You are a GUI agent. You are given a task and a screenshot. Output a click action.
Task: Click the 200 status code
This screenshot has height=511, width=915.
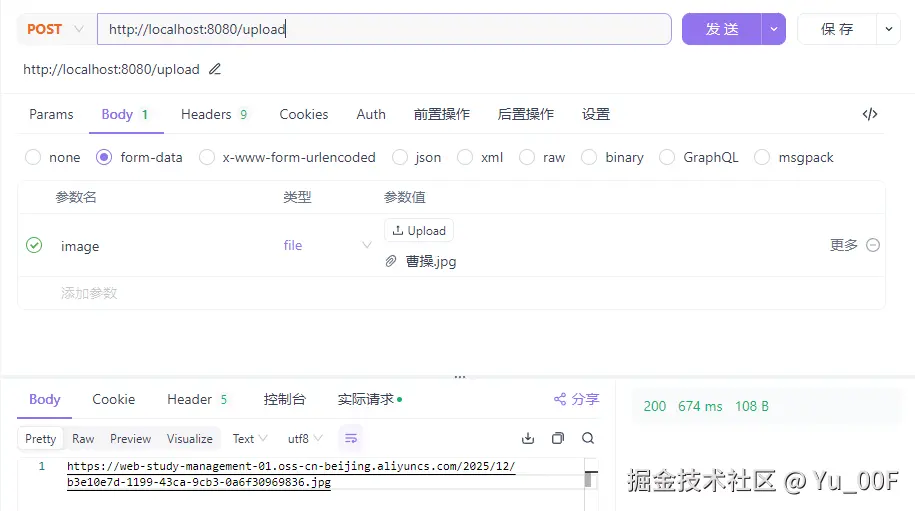tap(655, 406)
